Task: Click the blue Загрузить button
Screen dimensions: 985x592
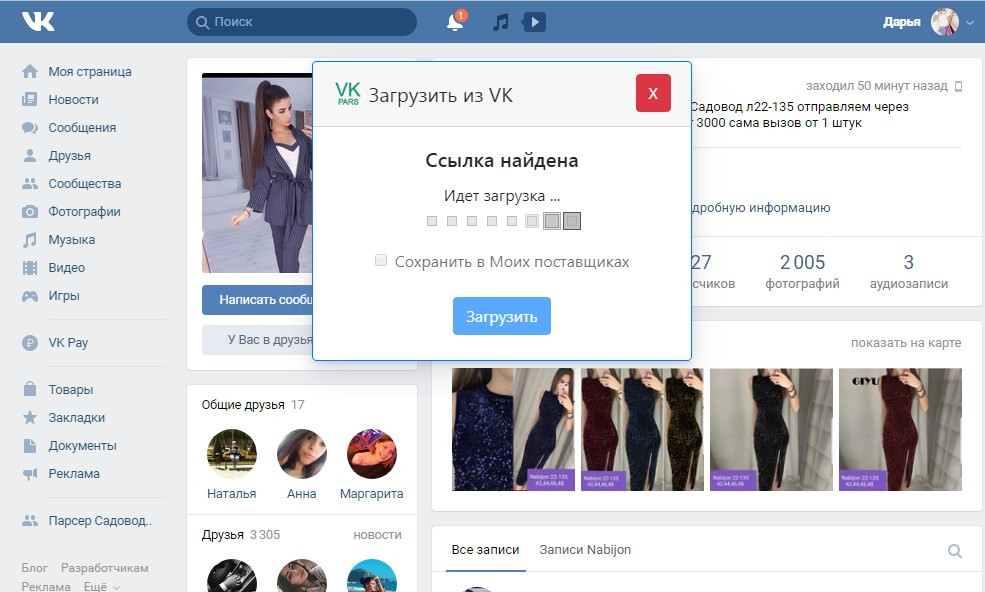Action: pyautogui.click(x=501, y=317)
